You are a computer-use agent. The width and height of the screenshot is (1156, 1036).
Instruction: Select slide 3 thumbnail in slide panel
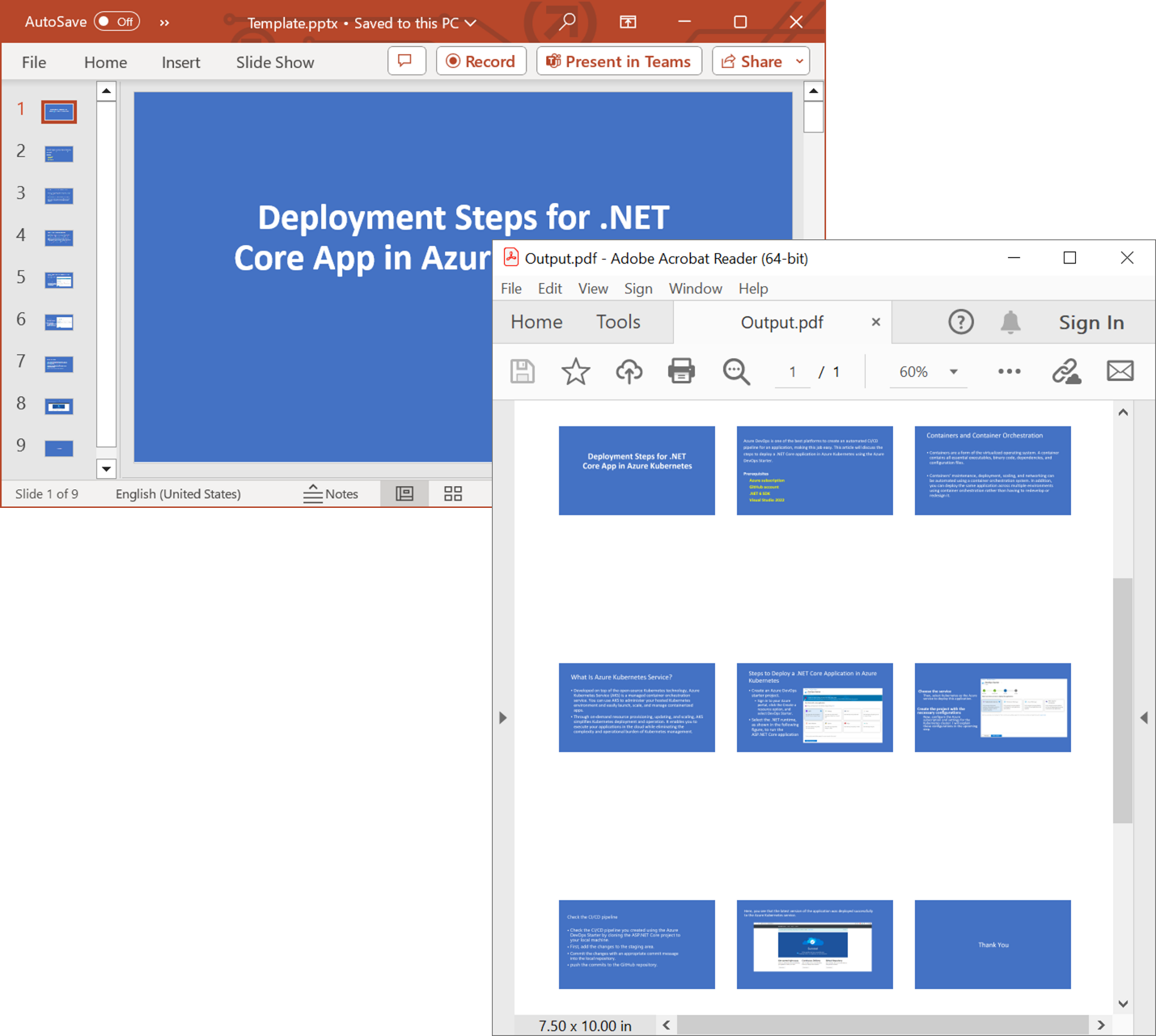59,196
